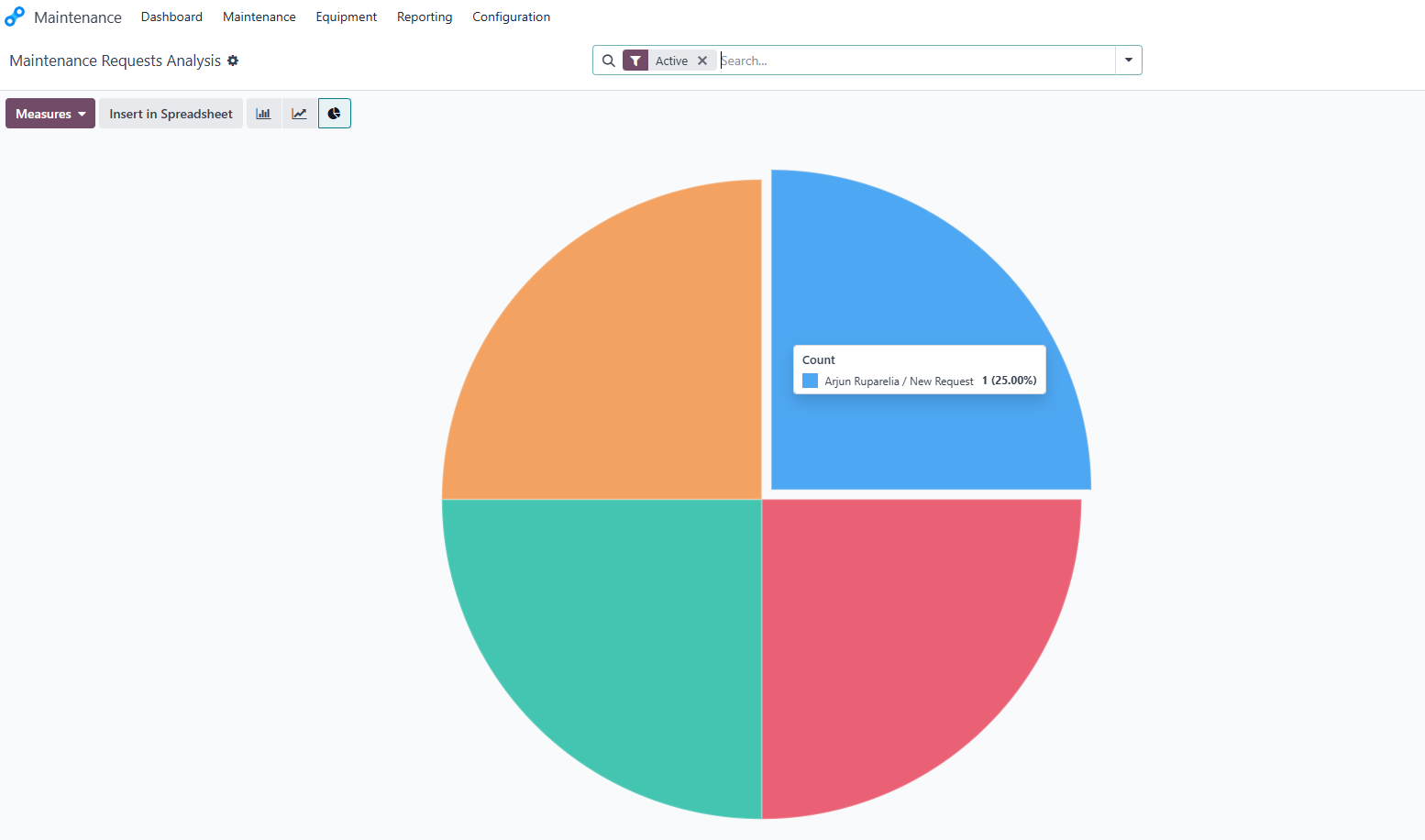The image size is (1425, 840).
Task: Open the Maintenance menu item
Action: coord(259,17)
